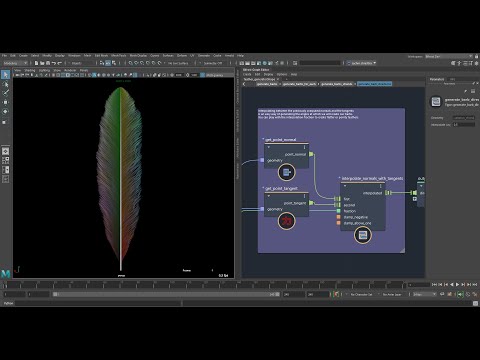
Task: Click the interpolate_by value field
Action: 464,125
